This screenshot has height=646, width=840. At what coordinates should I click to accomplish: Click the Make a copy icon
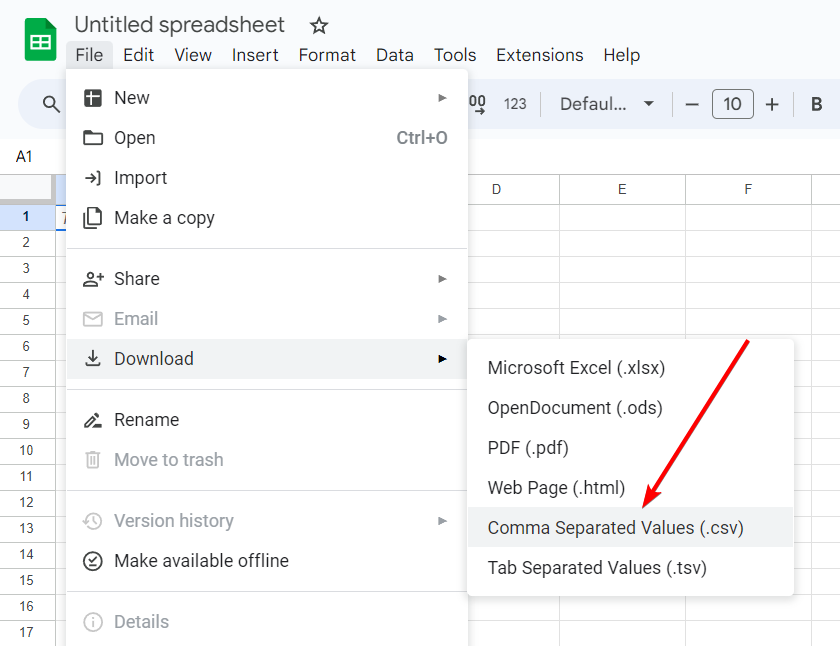[93, 218]
